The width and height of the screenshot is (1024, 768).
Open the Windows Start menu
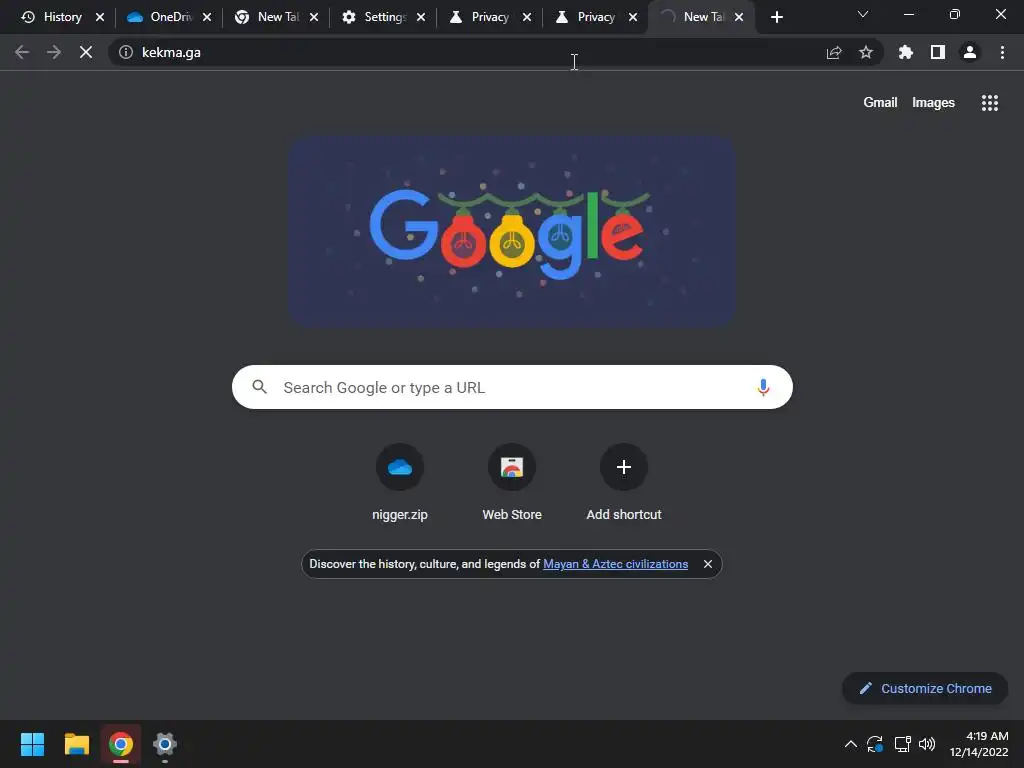point(33,744)
